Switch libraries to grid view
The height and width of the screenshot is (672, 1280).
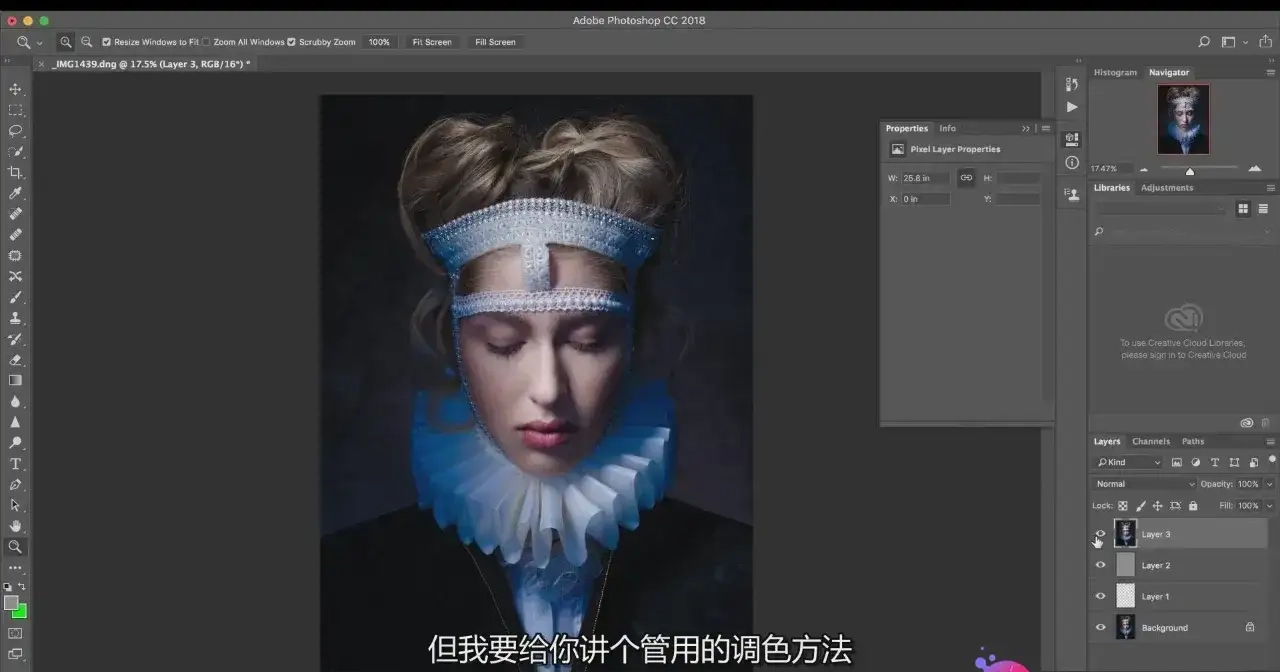pyautogui.click(x=1243, y=208)
